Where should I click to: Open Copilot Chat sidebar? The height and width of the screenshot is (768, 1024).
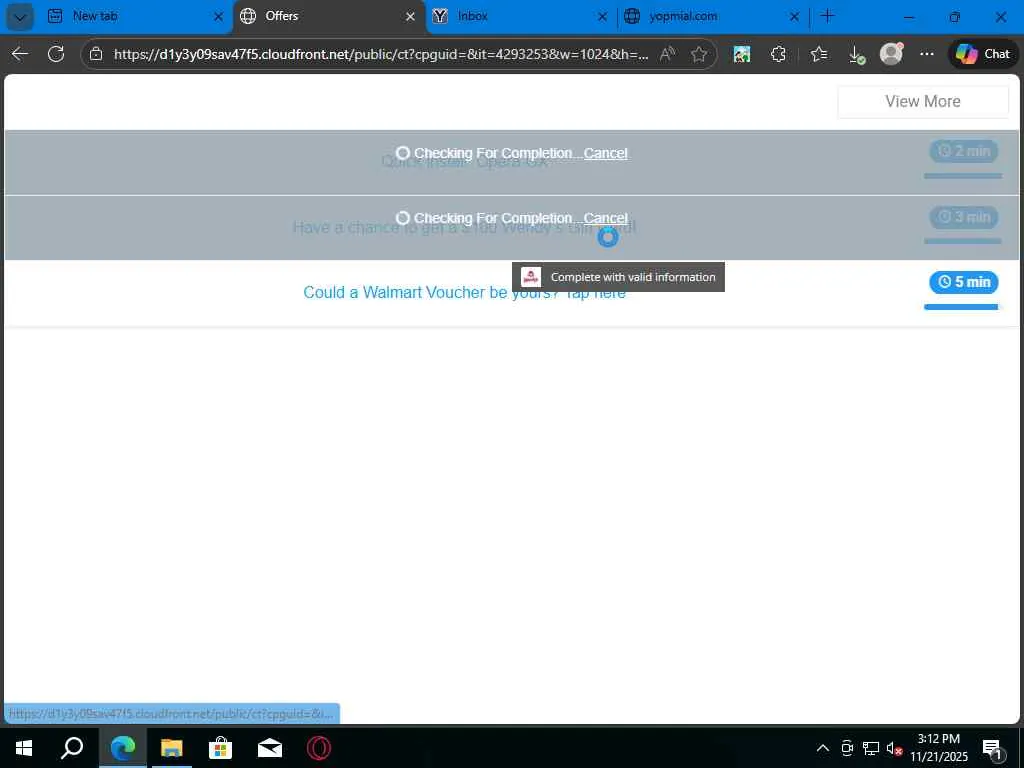pyautogui.click(x=983, y=54)
